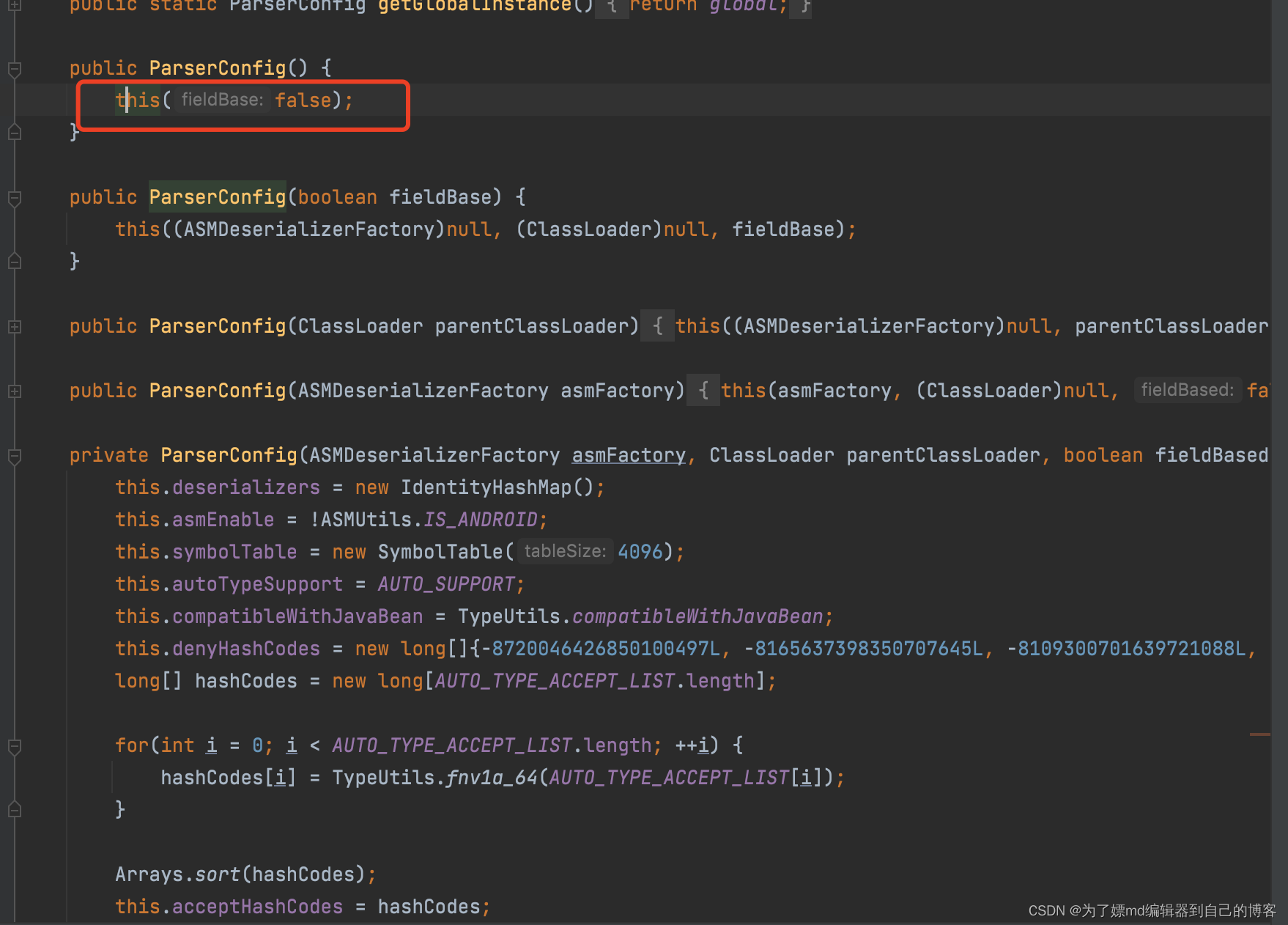Screen dimensions: 1288x925
Task: Click AUTO_TYPE_ACCEPT_LIST in the for condition
Action: click(x=452, y=745)
